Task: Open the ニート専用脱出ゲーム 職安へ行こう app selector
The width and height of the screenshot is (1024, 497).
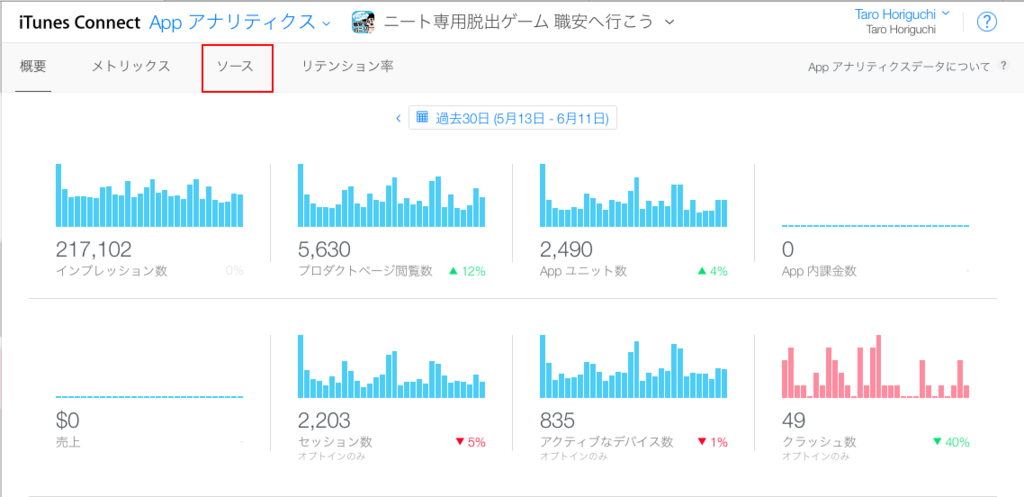Action: (x=529, y=22)
